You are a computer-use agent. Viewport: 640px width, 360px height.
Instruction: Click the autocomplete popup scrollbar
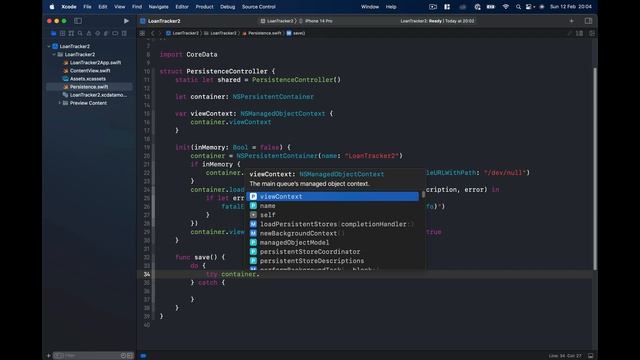(423, 195)
